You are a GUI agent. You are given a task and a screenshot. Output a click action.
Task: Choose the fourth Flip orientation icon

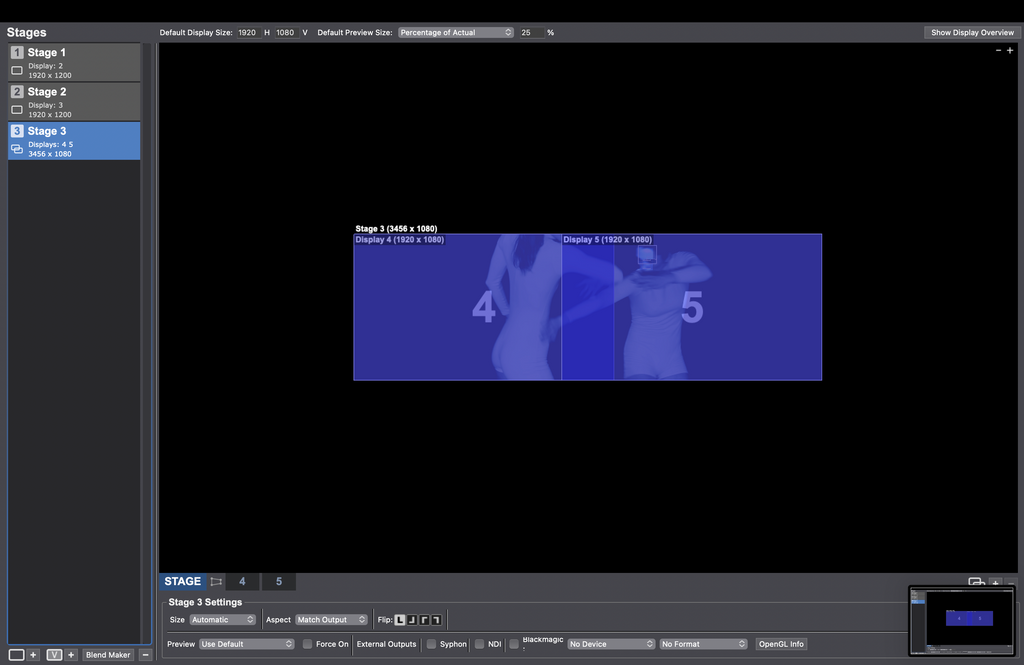[x=436, y=620]
